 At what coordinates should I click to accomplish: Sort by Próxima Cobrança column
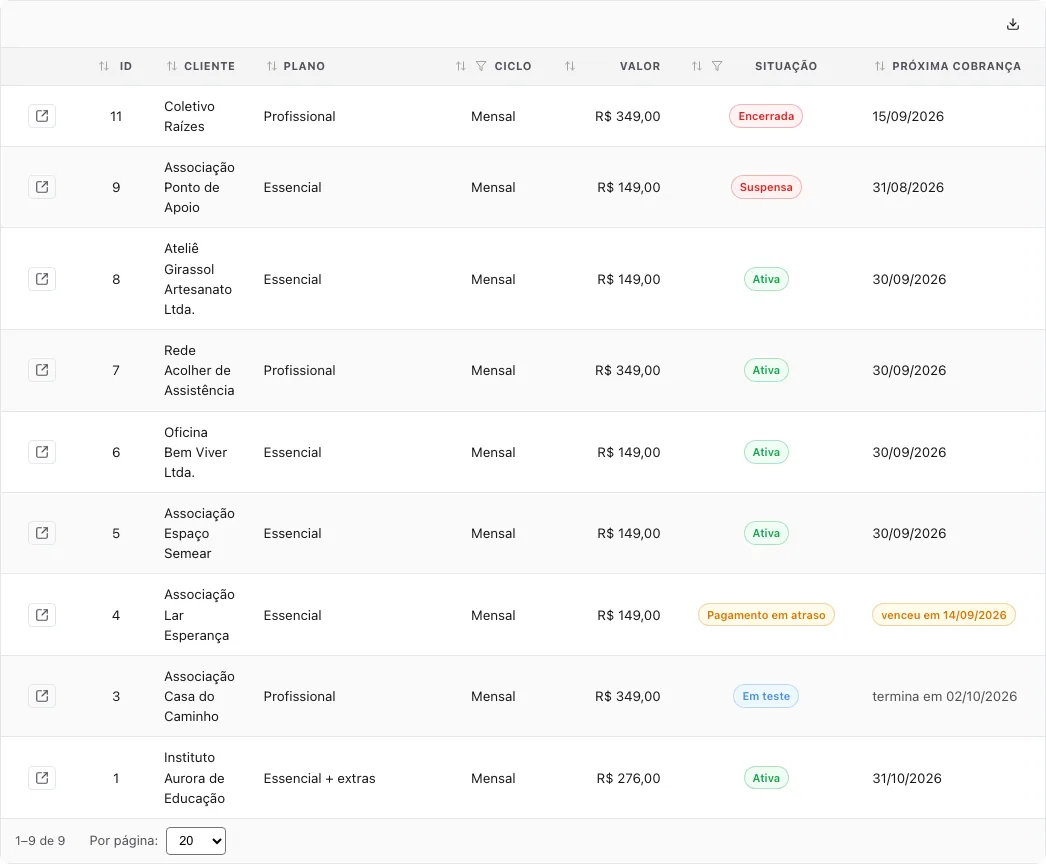pos(879,66)
